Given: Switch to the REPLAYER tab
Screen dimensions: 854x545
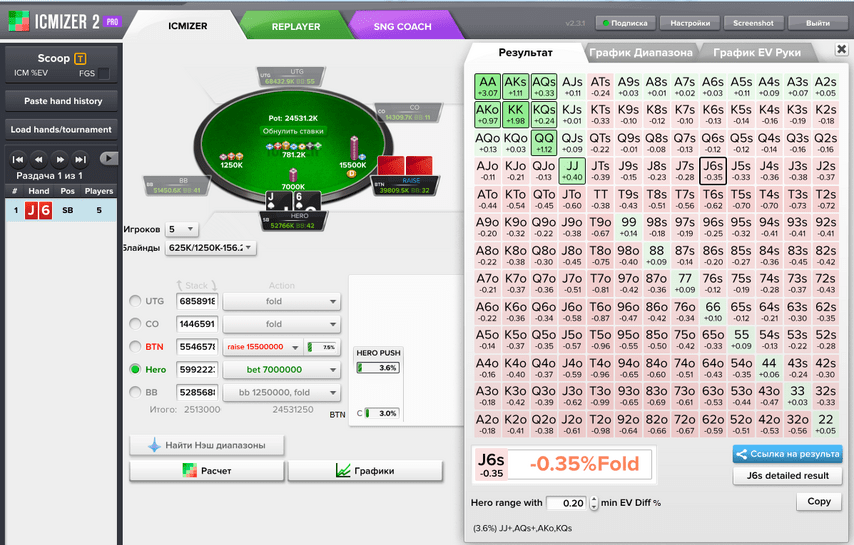Looking at the screenshot, I should [296, 26].
